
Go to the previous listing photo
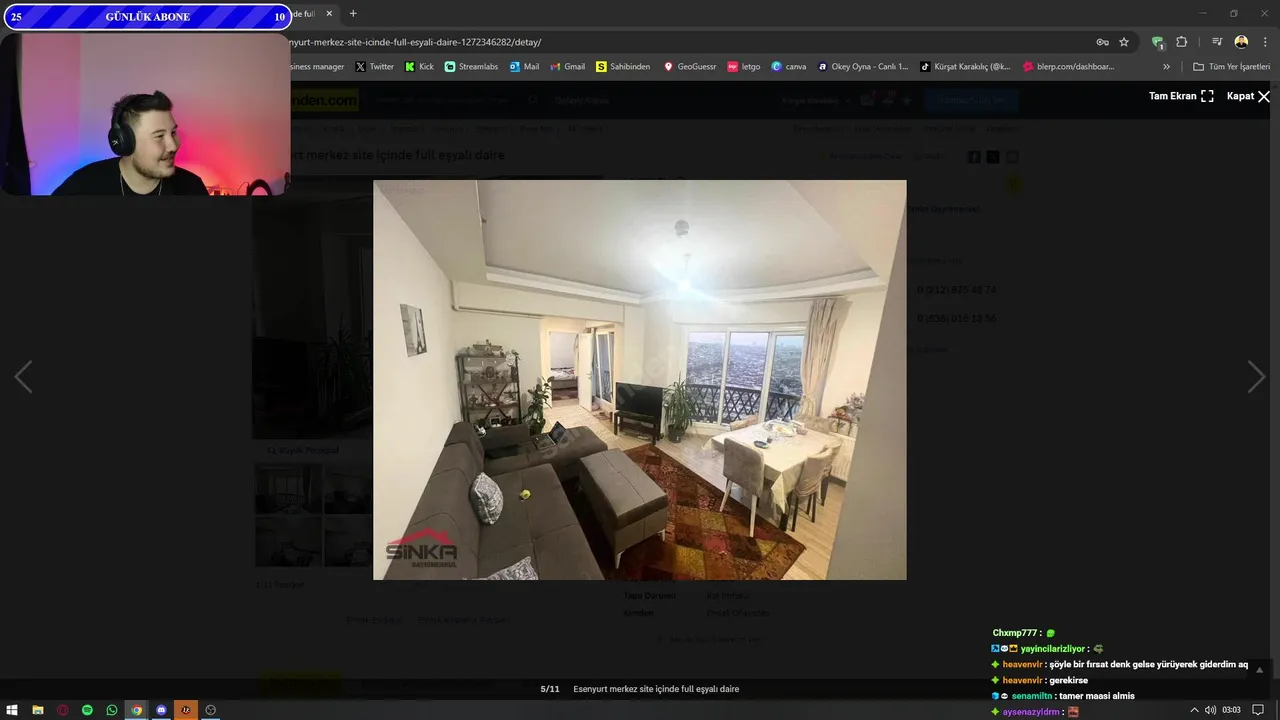click(x=23, y=377)
